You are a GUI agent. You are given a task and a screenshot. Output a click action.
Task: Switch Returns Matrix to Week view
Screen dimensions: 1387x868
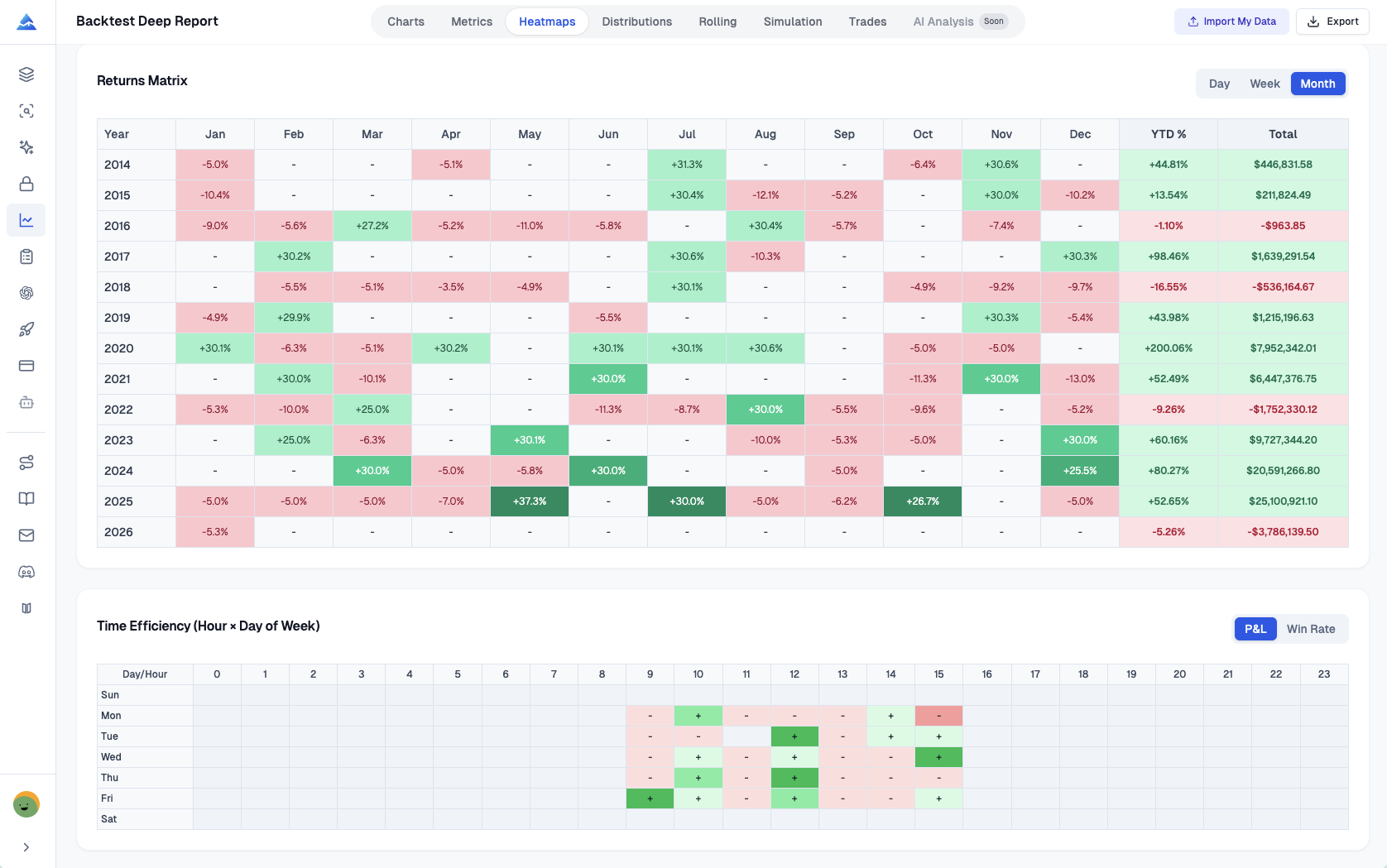pos(1264,83)
